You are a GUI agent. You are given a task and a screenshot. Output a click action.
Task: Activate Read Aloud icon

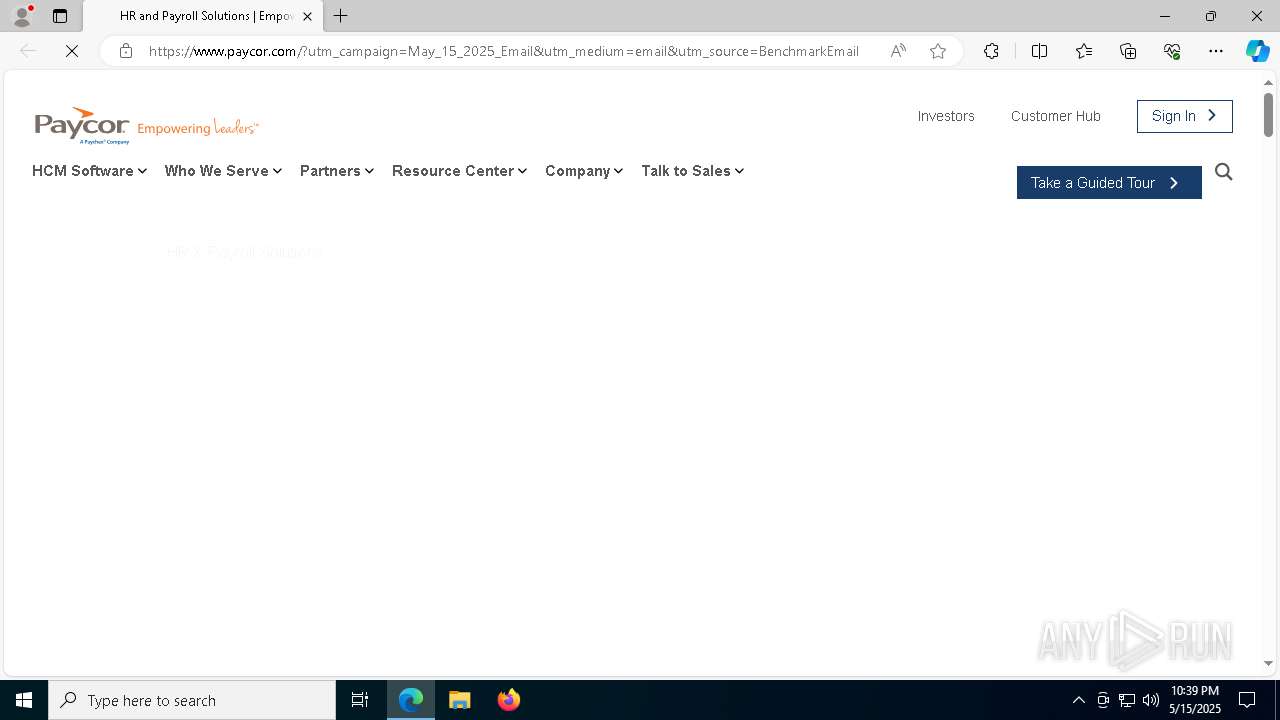click(x=898, y=51)
